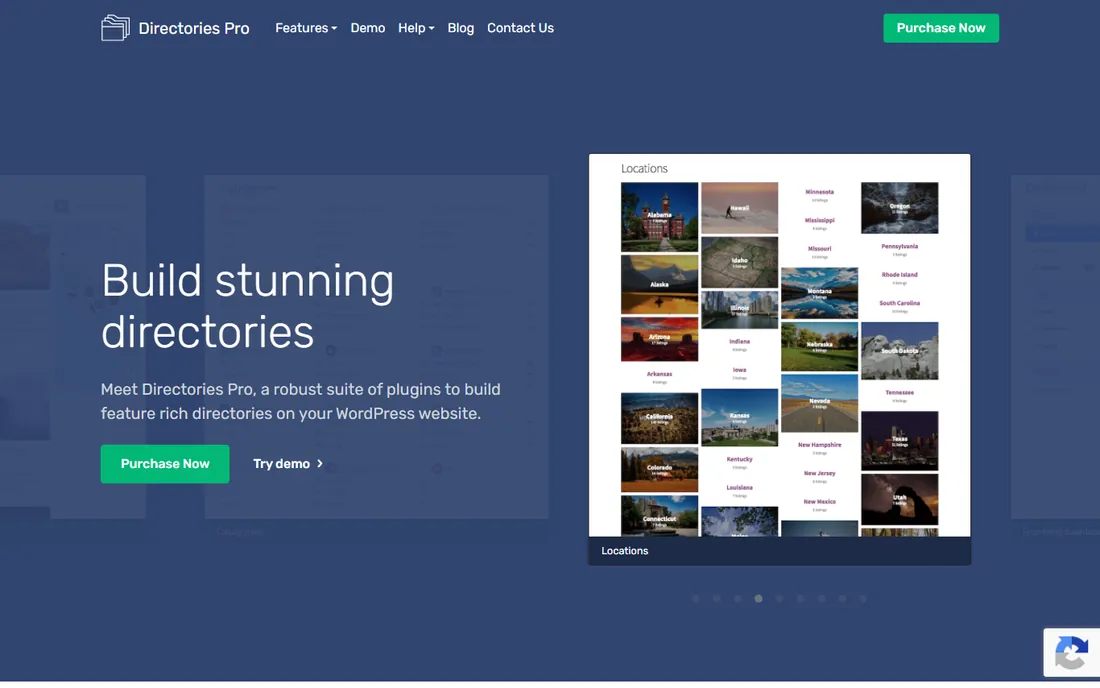Click the Locations caption bar under the slide
Viewport: 1100px width, 688px height.
(x=779, y=551)
